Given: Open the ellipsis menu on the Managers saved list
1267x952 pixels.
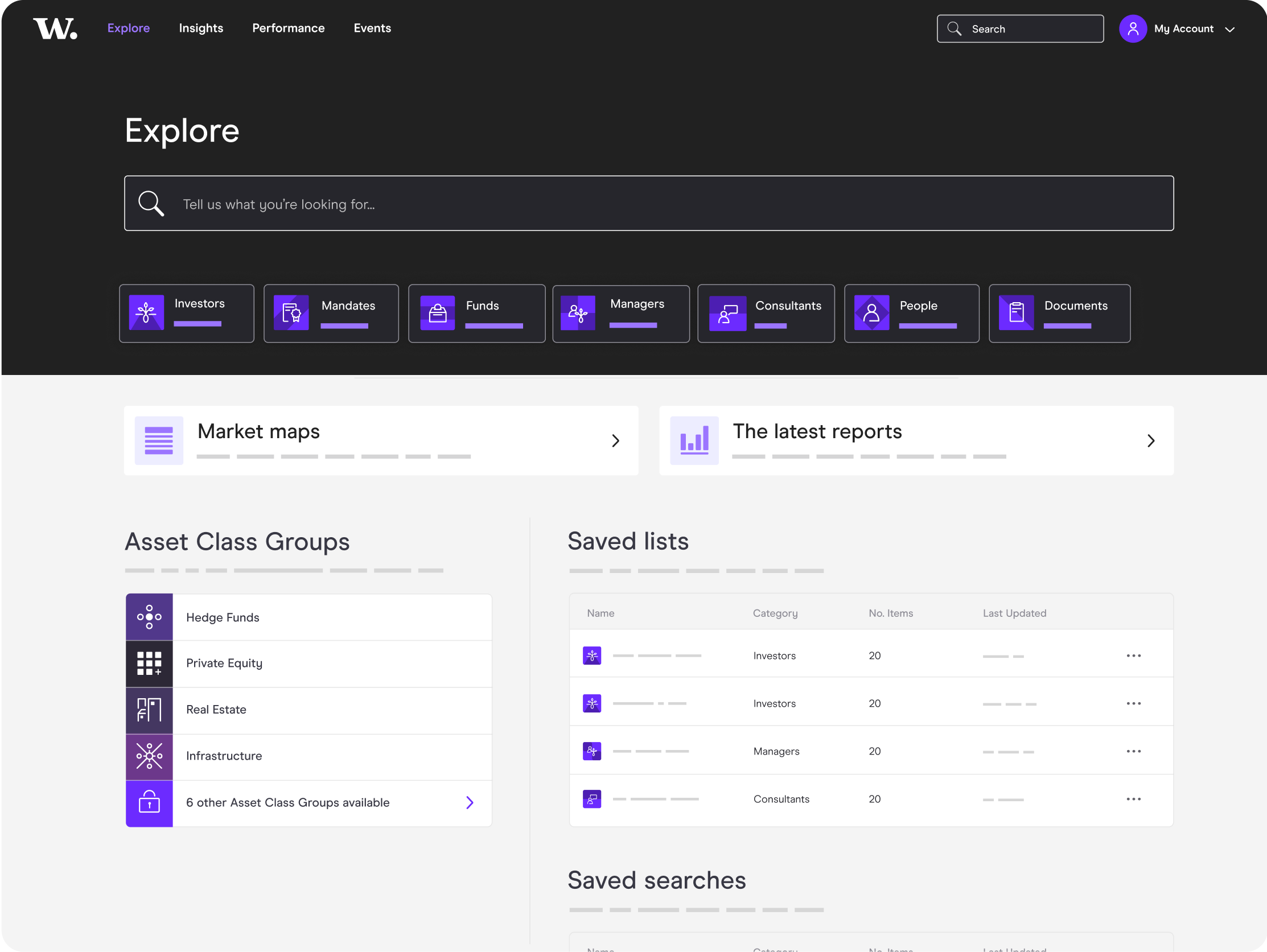Looking at the screenshot, I should click(x=1134, y=751).
